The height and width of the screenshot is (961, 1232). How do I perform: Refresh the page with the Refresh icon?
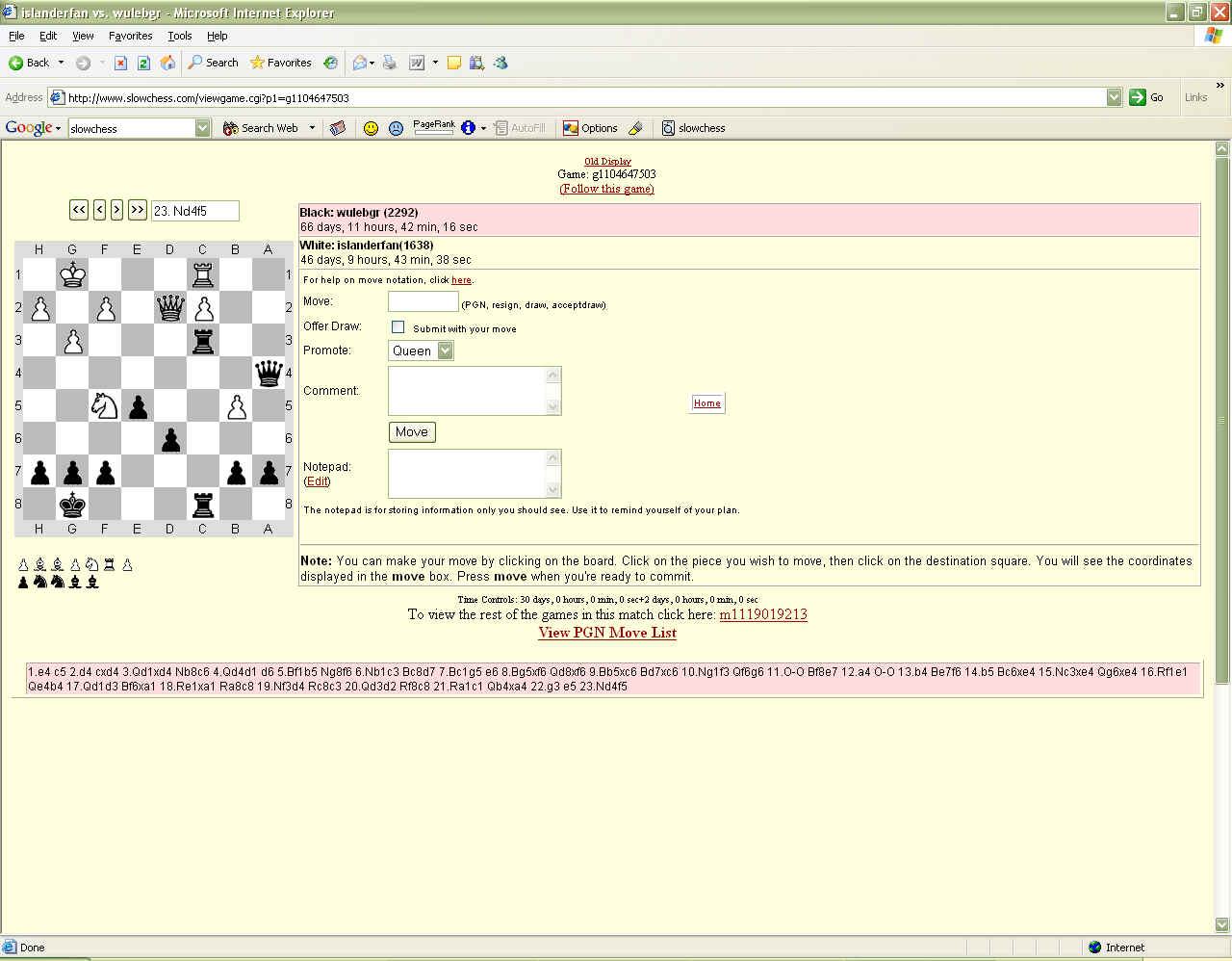[143, 63]
